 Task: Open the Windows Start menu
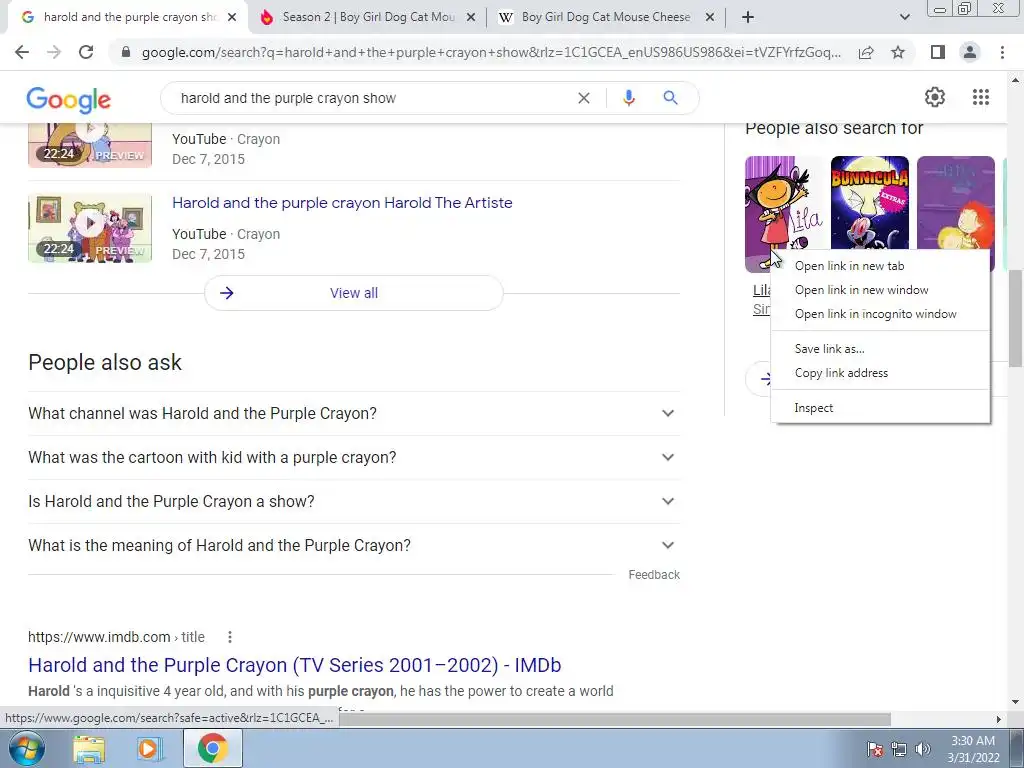click(x=27, y=748)
